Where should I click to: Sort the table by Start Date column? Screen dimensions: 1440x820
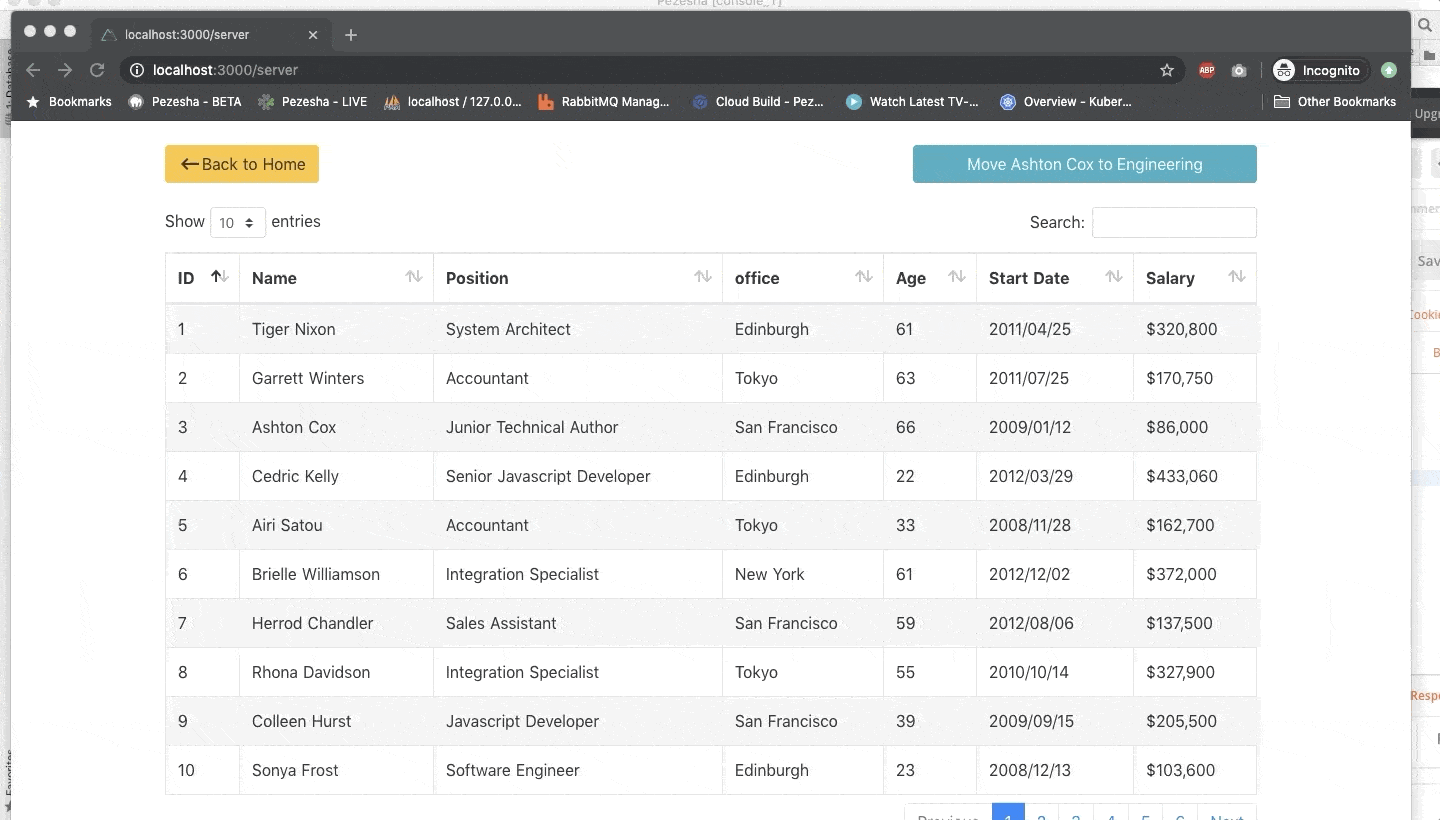coord(1055,278)
